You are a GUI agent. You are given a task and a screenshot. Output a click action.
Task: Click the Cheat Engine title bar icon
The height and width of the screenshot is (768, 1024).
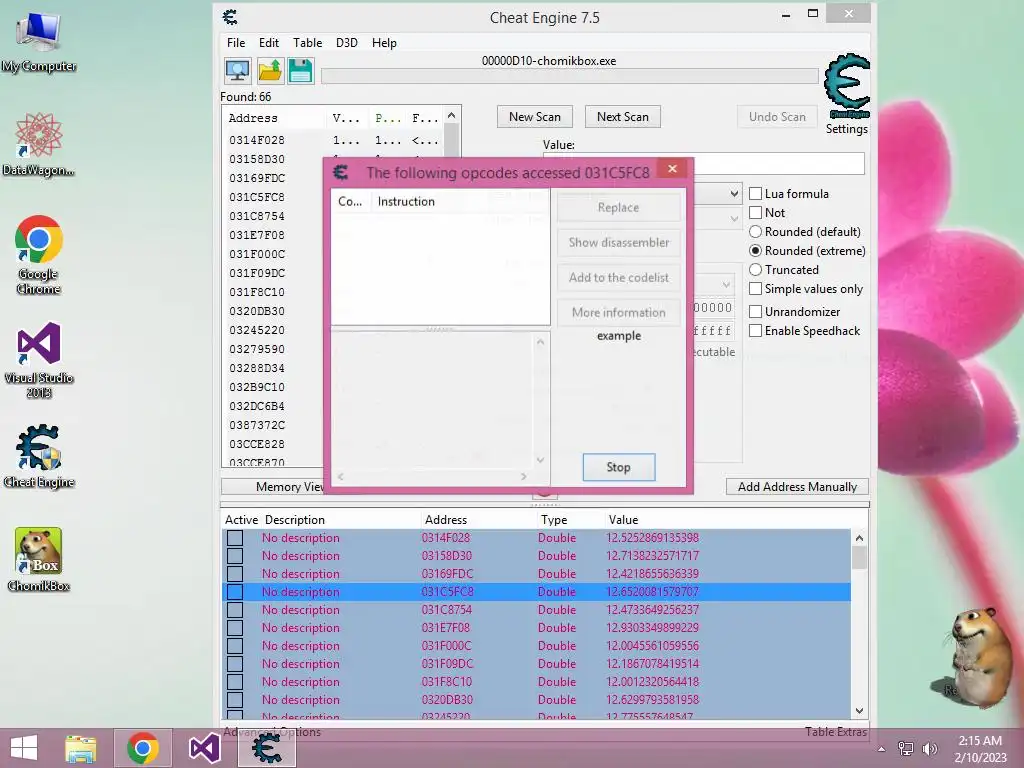pyautogui.click(x=230, y=17)
